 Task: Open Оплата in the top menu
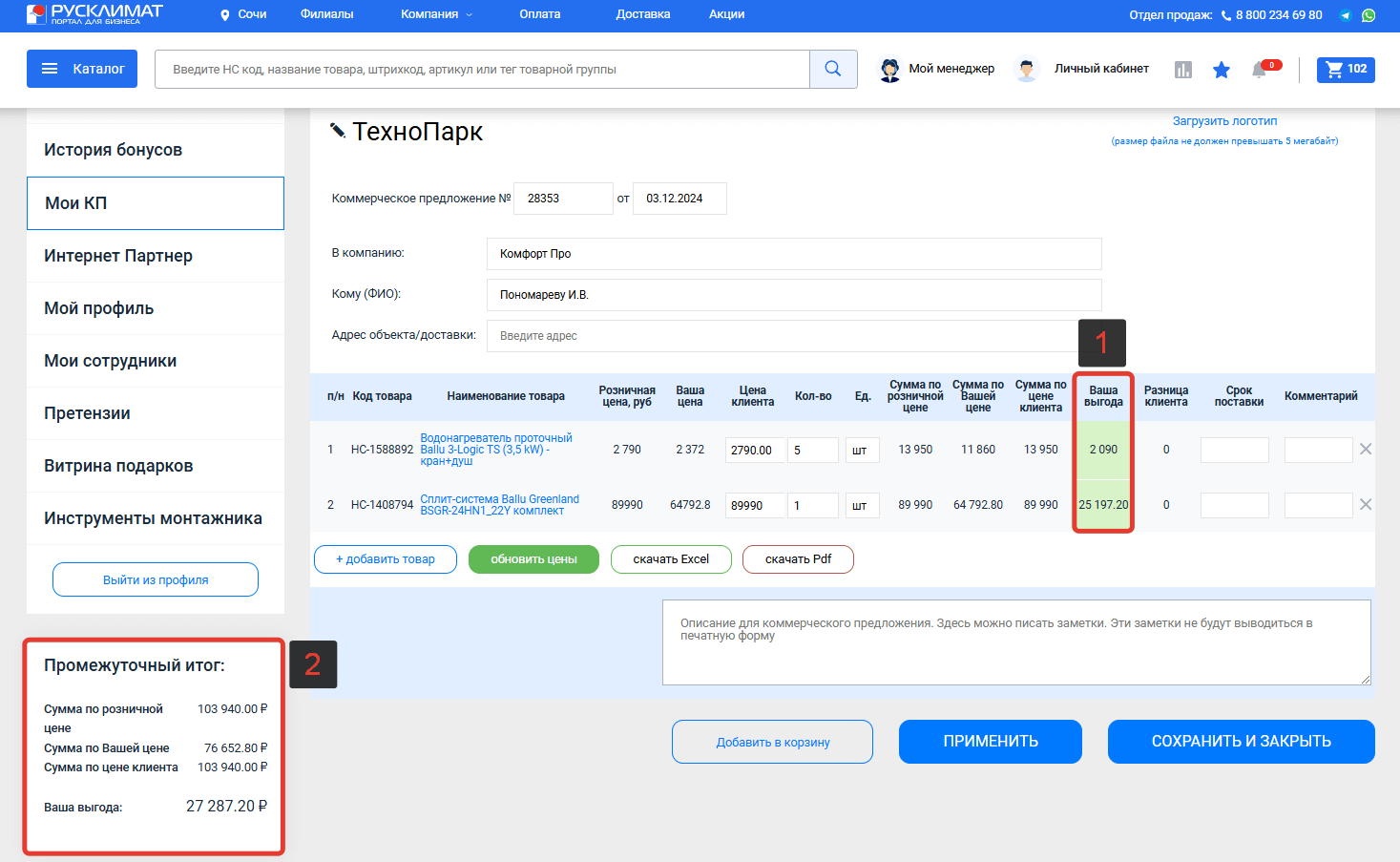click(x=540, y=14)
